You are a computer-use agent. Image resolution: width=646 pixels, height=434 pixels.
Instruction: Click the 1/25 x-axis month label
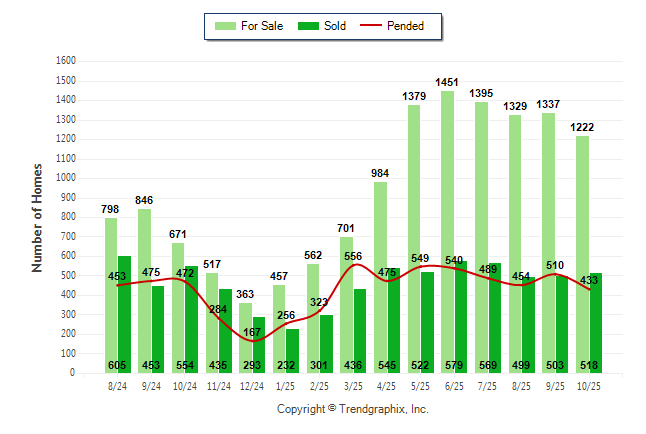click(286, 385)
